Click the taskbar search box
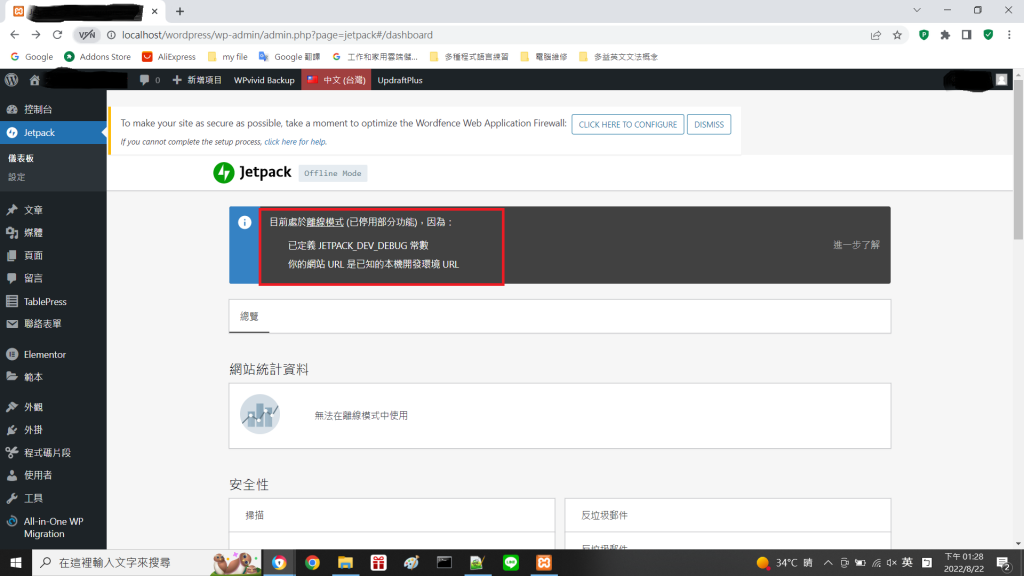This screenshot has height=576, width=1024. tap(147, 562)
